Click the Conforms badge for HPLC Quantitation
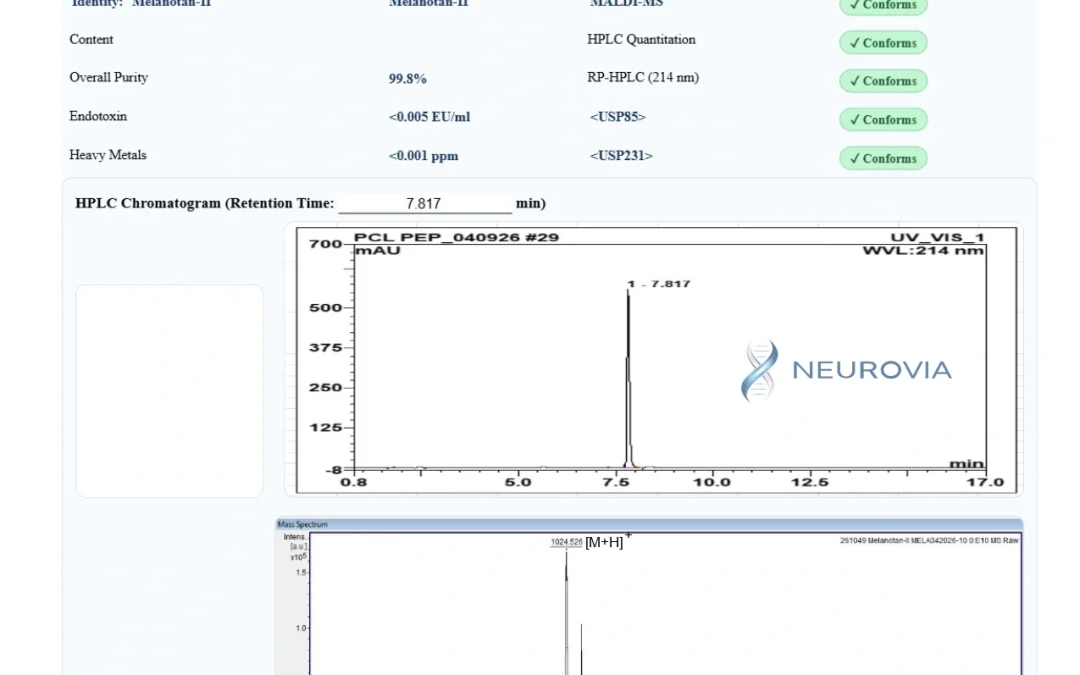 (883, 43)
